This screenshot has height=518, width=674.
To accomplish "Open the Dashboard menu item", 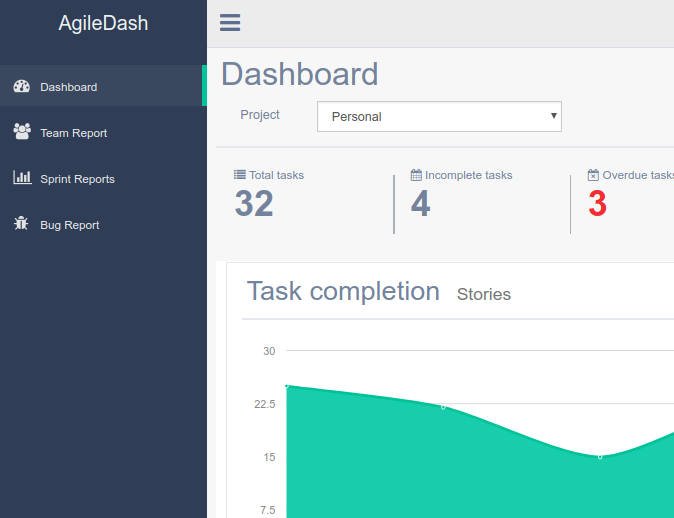I will pos(103,86).
